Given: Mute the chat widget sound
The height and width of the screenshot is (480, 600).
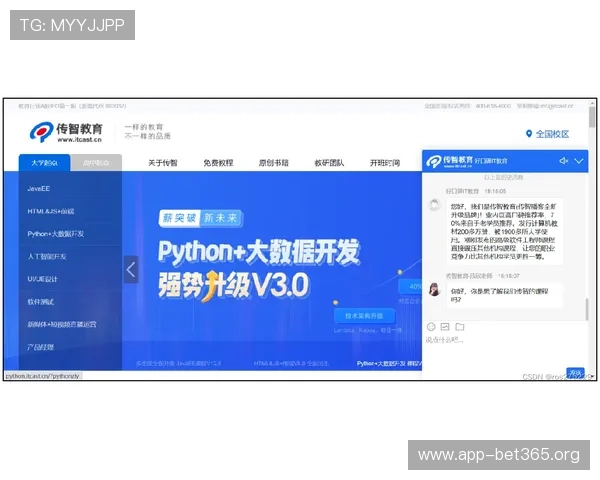Looking at the screenshot, I should click(x=563, y=161).
